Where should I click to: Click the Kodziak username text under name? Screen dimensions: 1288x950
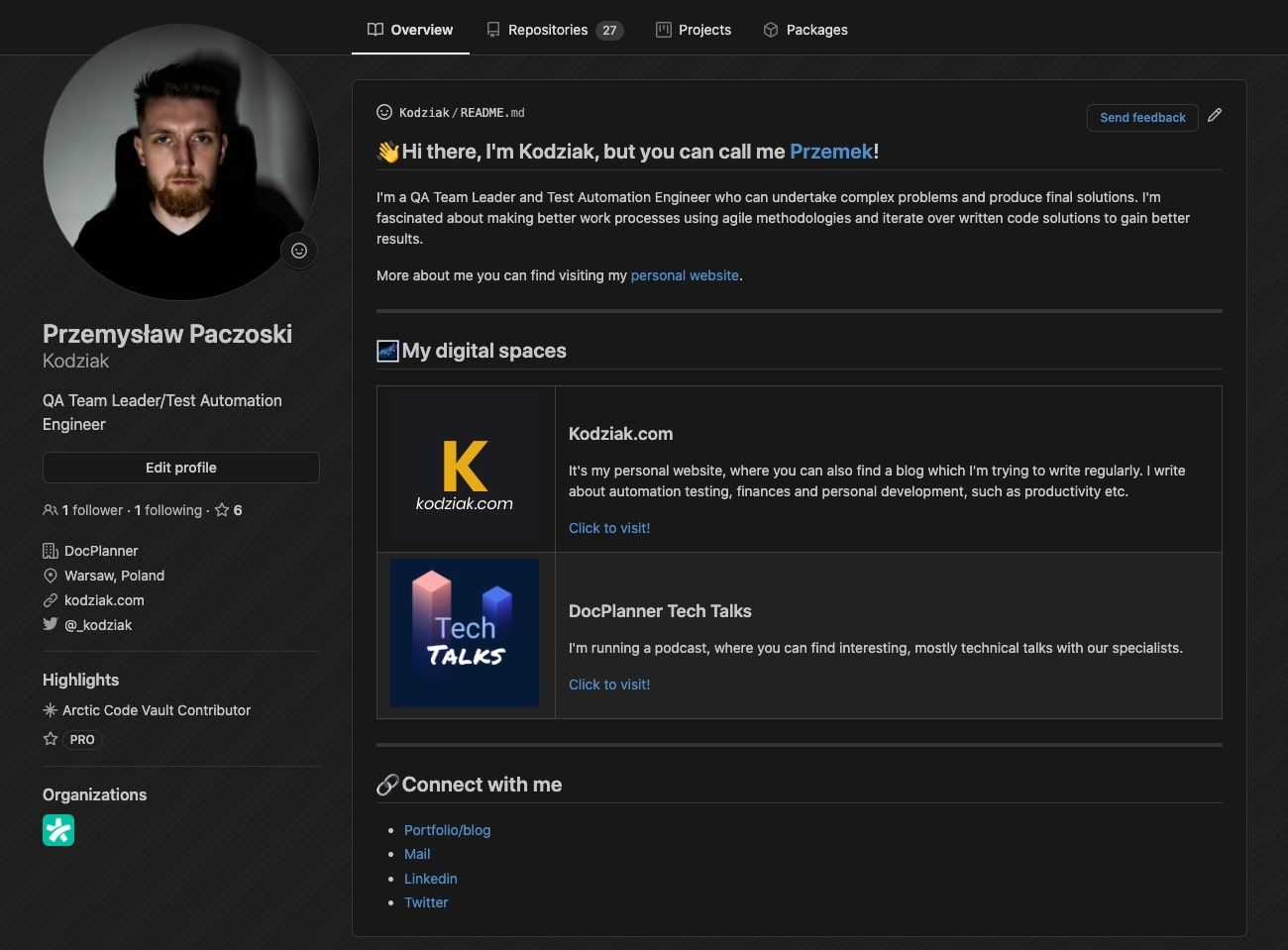pos(76,361)
